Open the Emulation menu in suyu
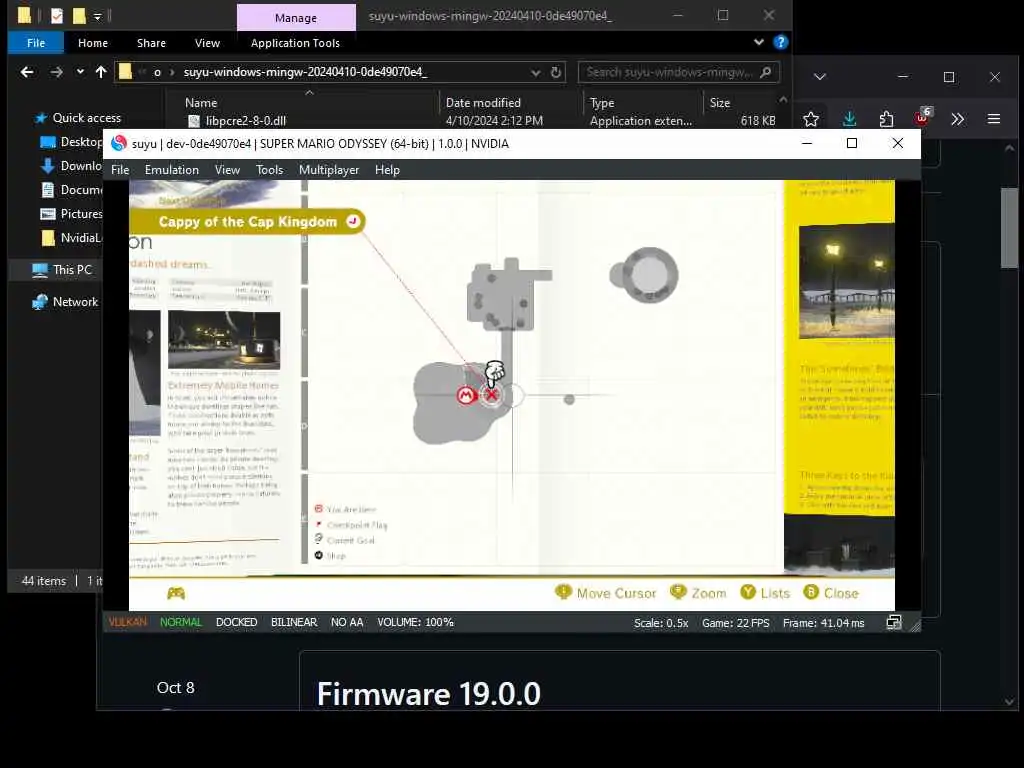Screen dimensions: 1024x768 pyautogui.click(x=172, y=170)
